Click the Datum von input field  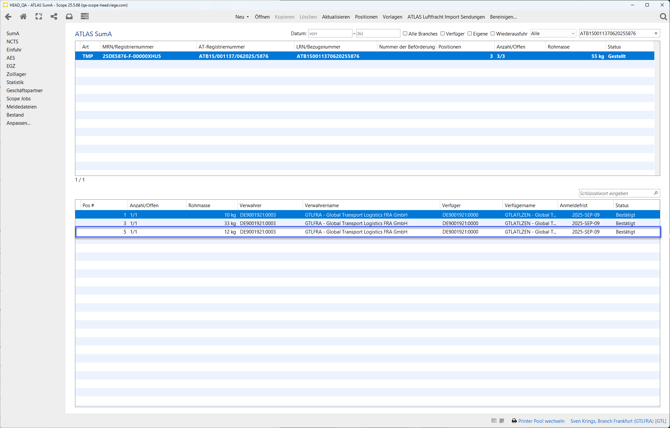[x=330, y=33]
